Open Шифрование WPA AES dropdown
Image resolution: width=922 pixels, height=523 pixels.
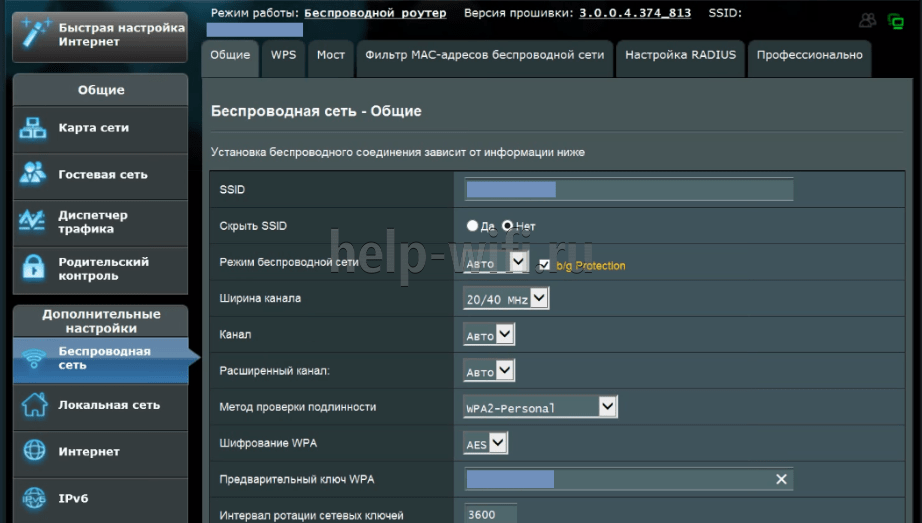point(486,443)
